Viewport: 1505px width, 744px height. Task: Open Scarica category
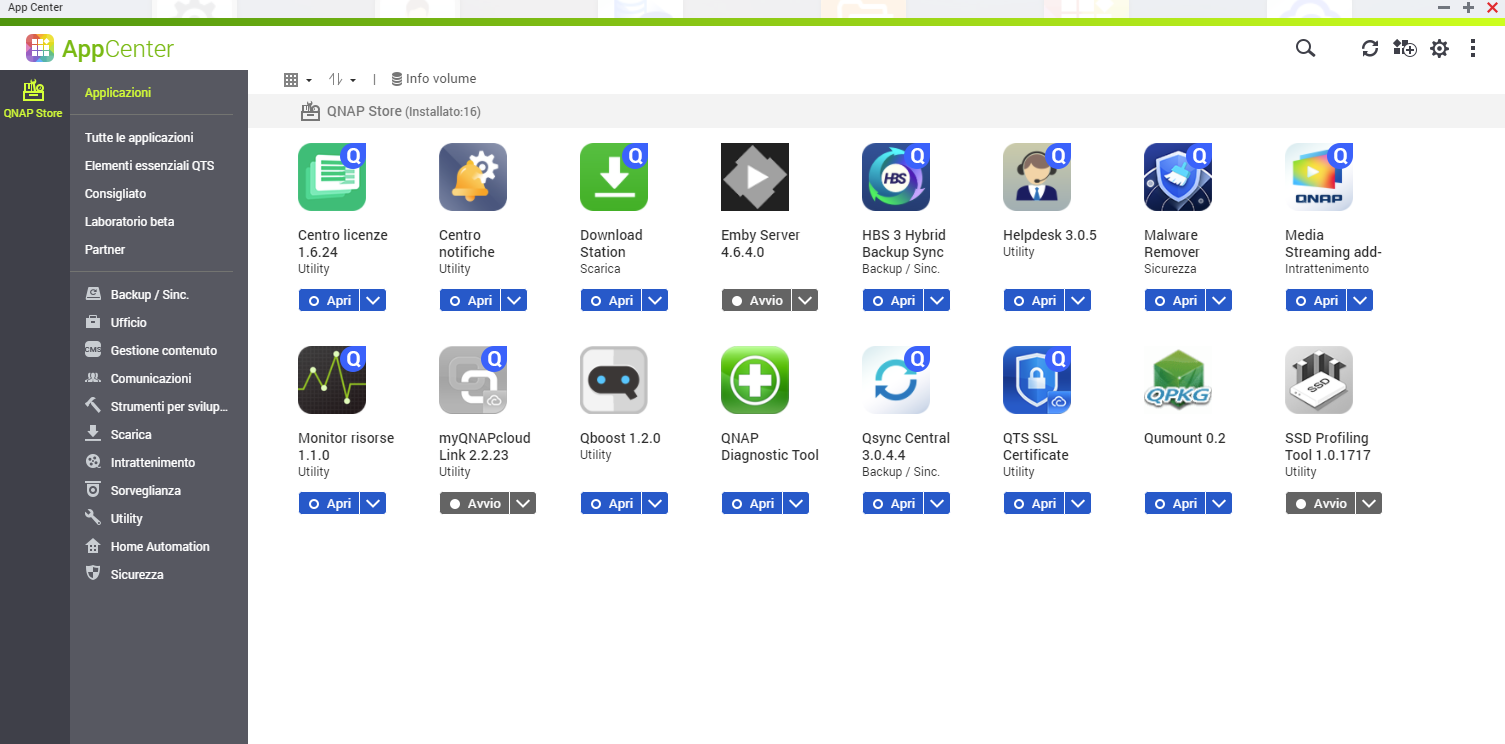click(118, 435)
